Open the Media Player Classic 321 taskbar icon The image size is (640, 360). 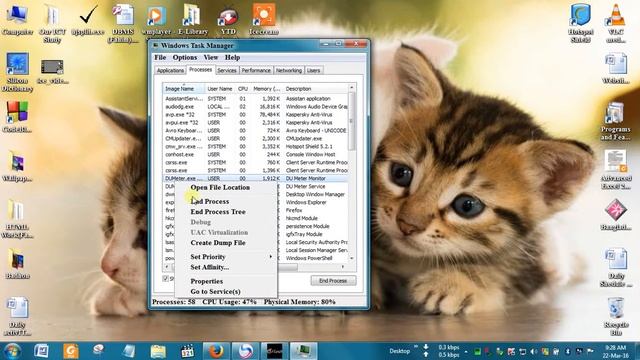click(187, 351)
